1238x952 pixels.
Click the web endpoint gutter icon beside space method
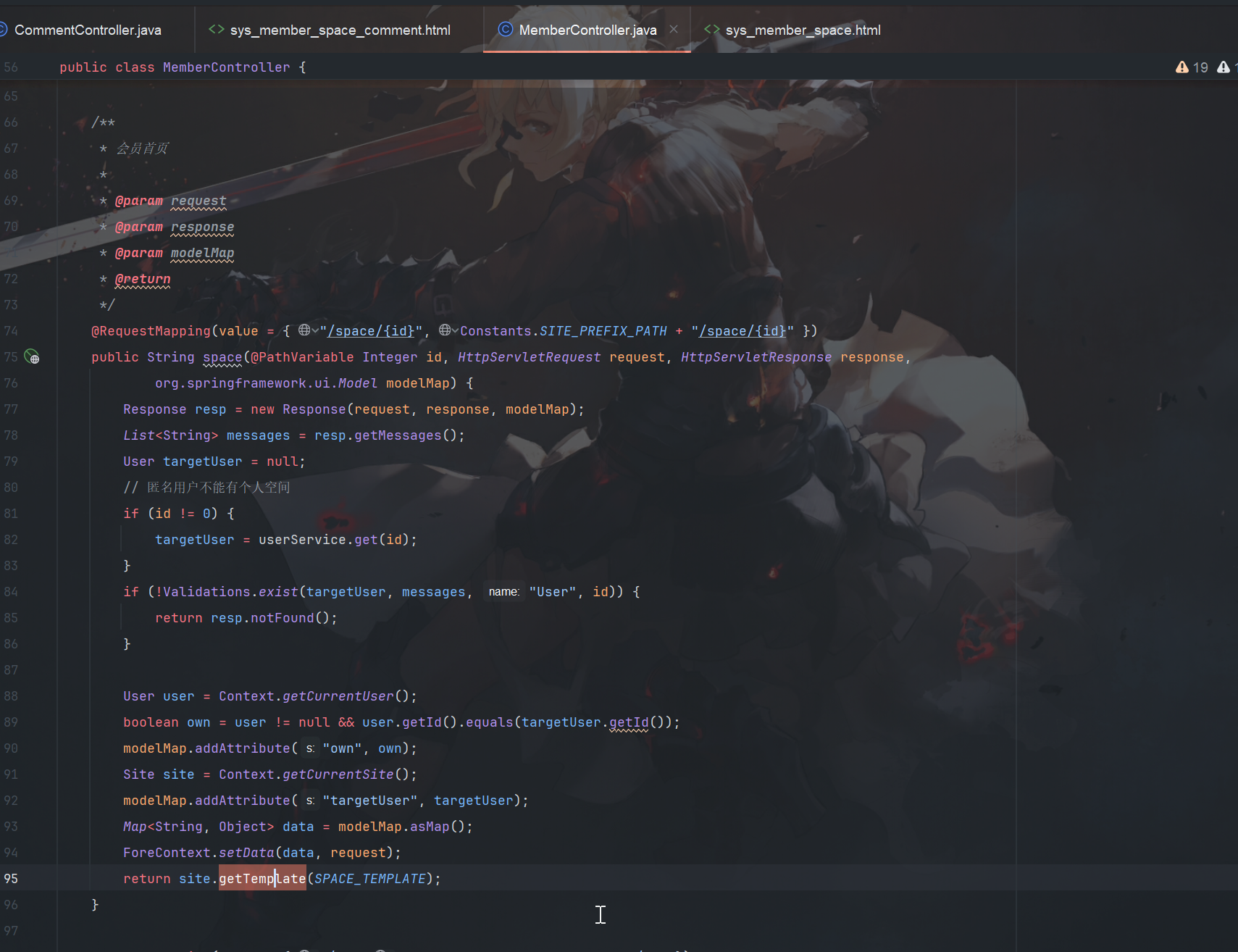click(32, 356)
